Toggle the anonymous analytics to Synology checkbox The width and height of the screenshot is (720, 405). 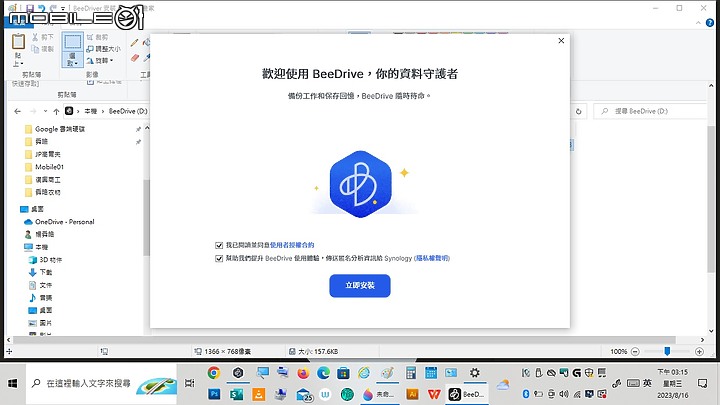pyautogui.click(x=219, y=259)
